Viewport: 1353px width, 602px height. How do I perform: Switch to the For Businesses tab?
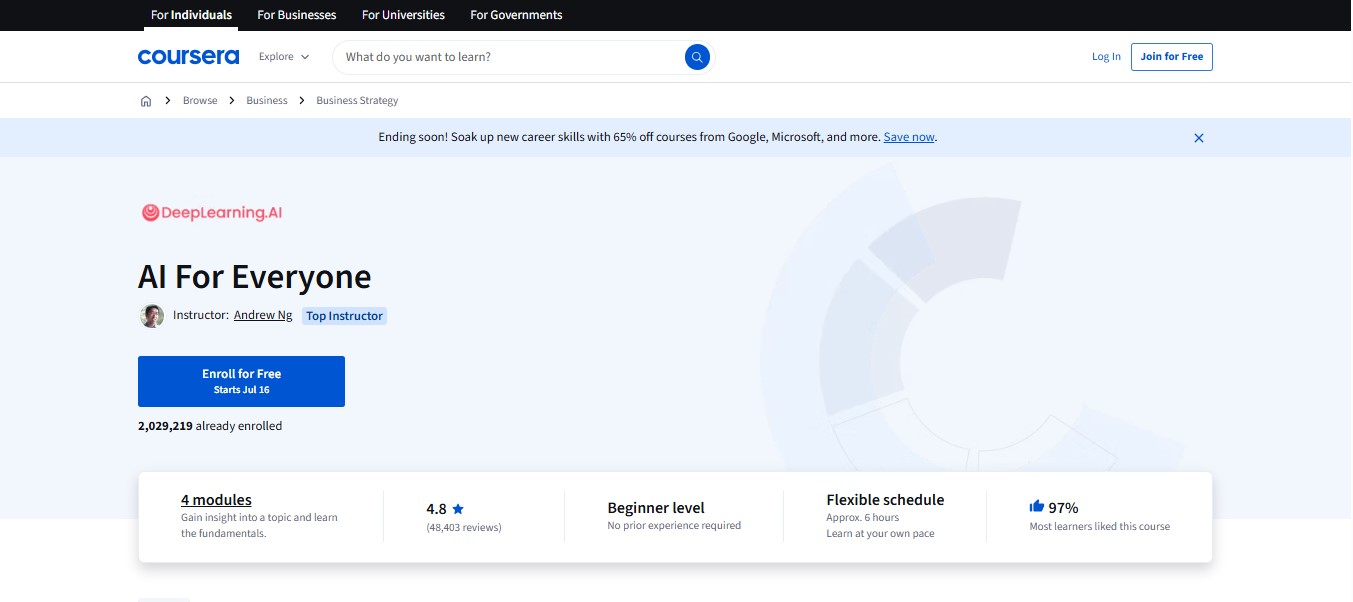coord(296,15)
